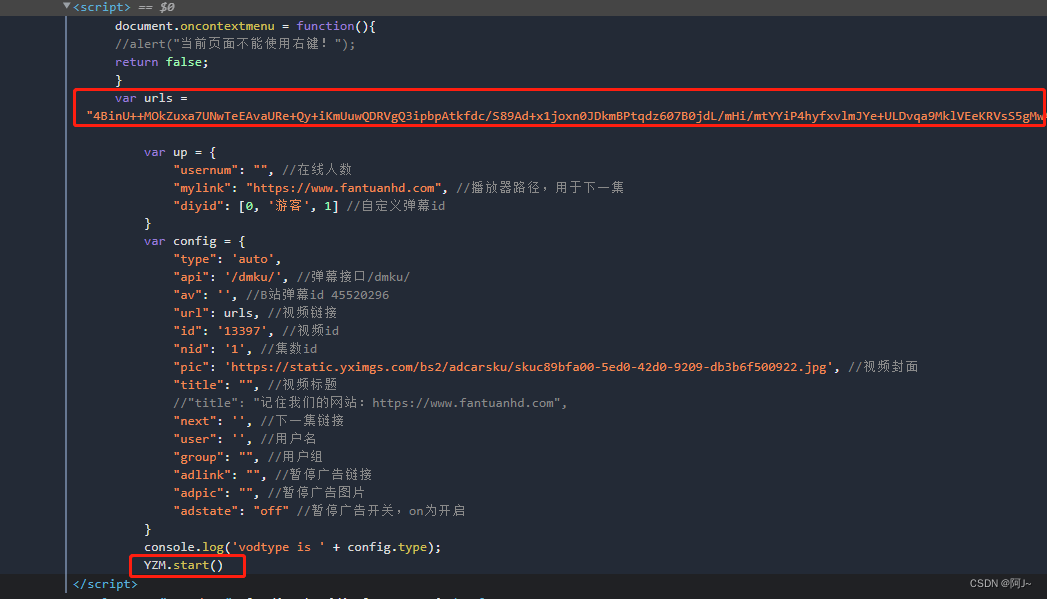Click the pic URL on static.yximgs.com
The height and width of the screenshot is (599, 1047).
pyautogui.click(x=529, y=367)
